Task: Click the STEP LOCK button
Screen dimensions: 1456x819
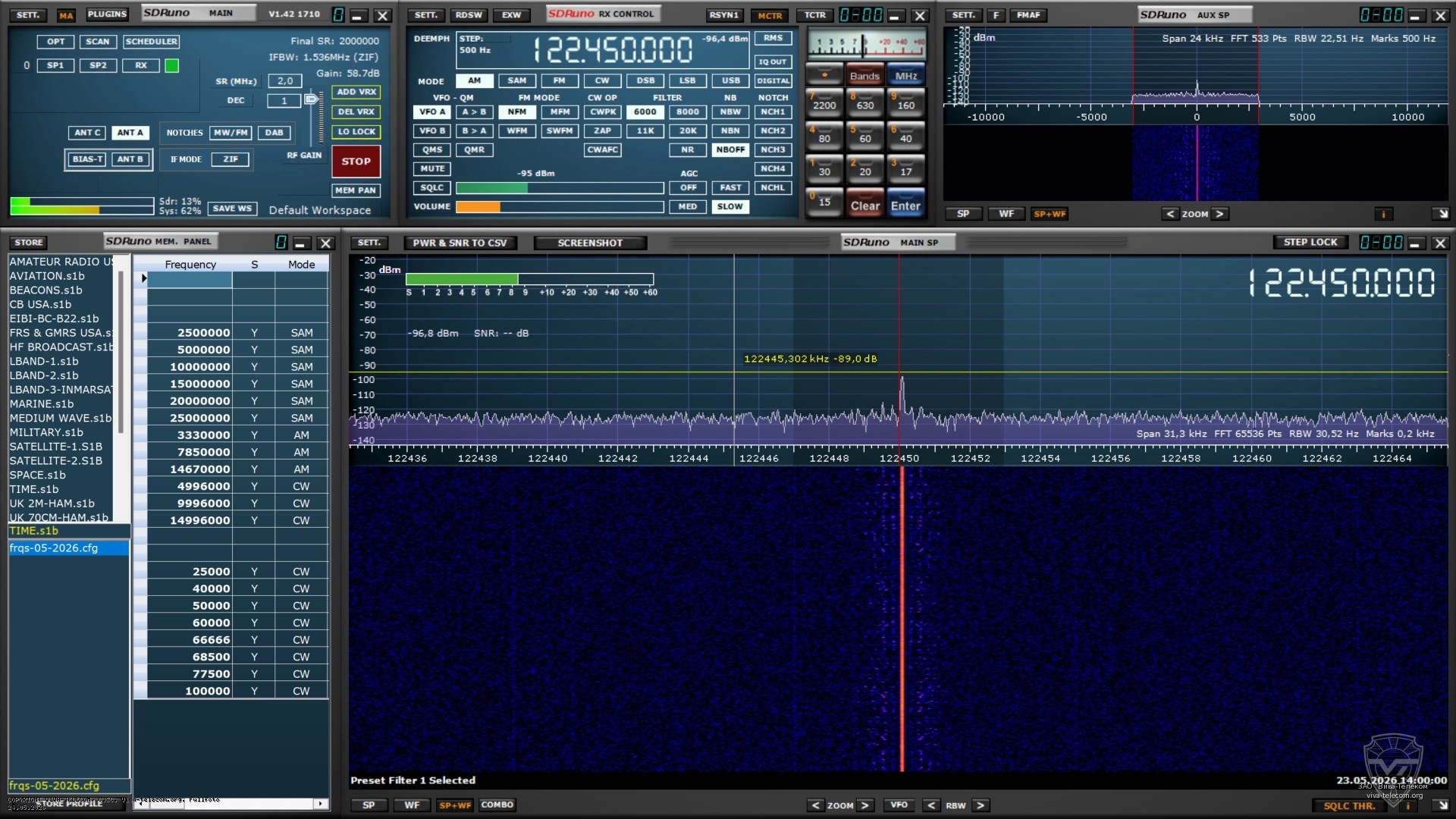Action: tap(1310, 242)
